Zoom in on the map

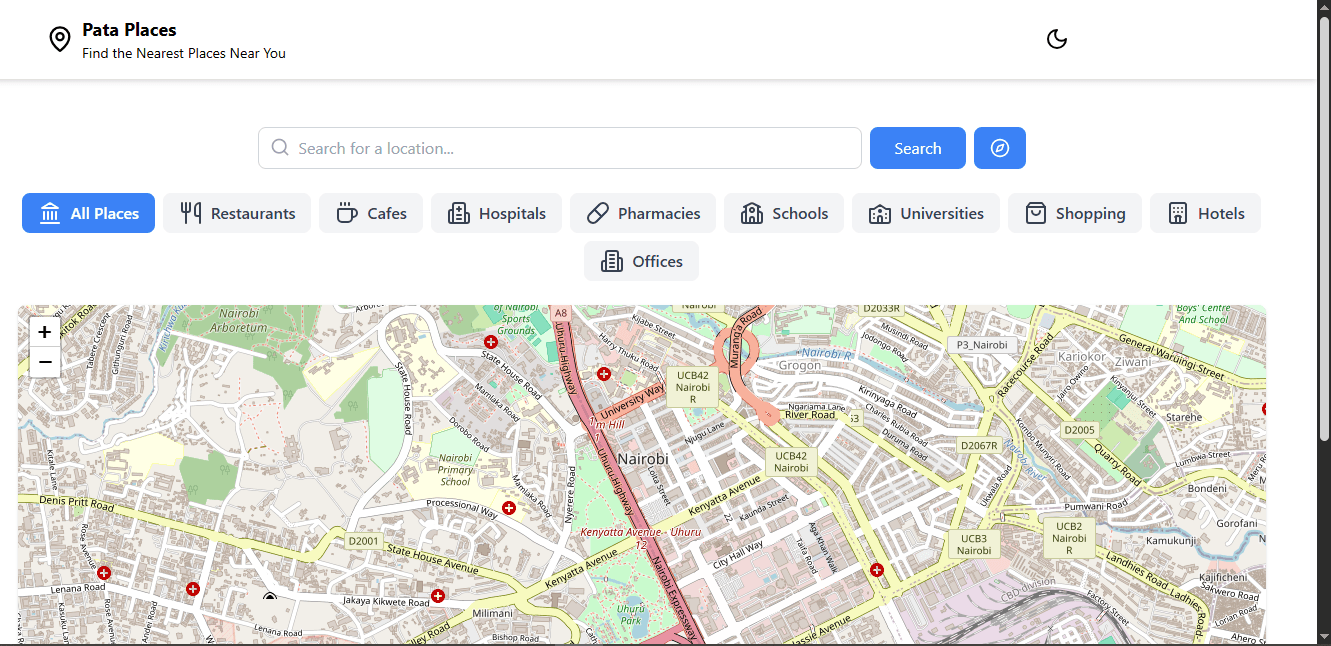45,332
